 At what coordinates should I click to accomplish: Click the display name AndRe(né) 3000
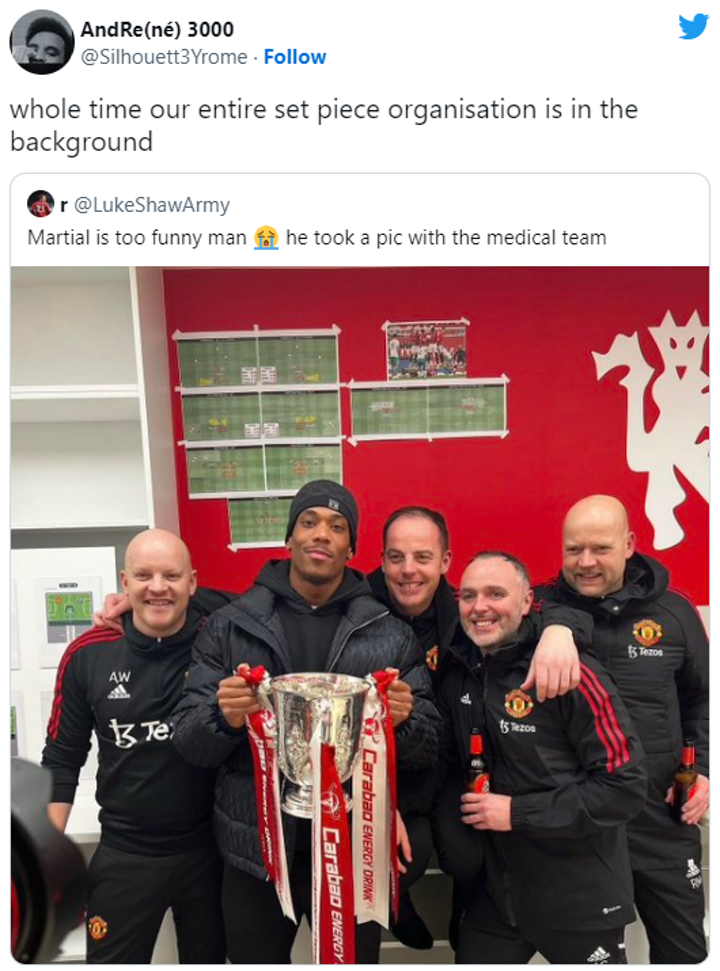[157, 29]
